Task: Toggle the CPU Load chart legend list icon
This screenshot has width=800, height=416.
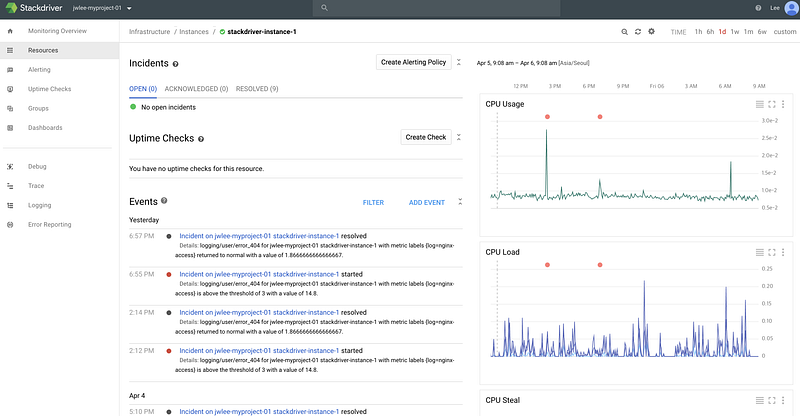Action: point(760,252)
